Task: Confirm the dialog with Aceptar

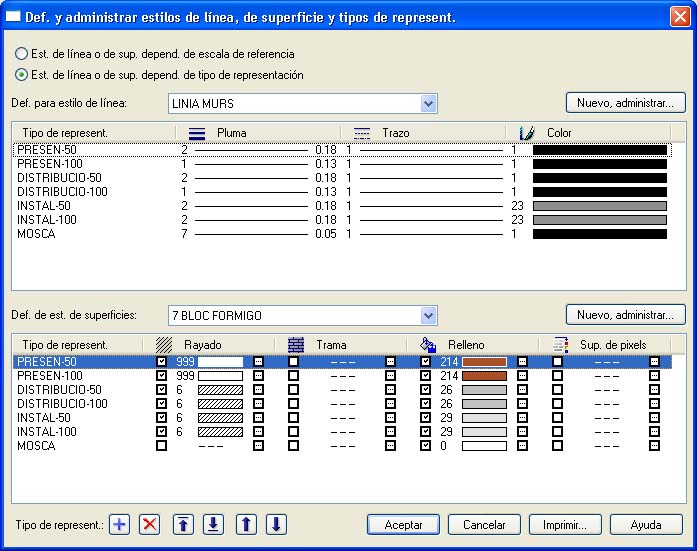Action: [403, 525]
